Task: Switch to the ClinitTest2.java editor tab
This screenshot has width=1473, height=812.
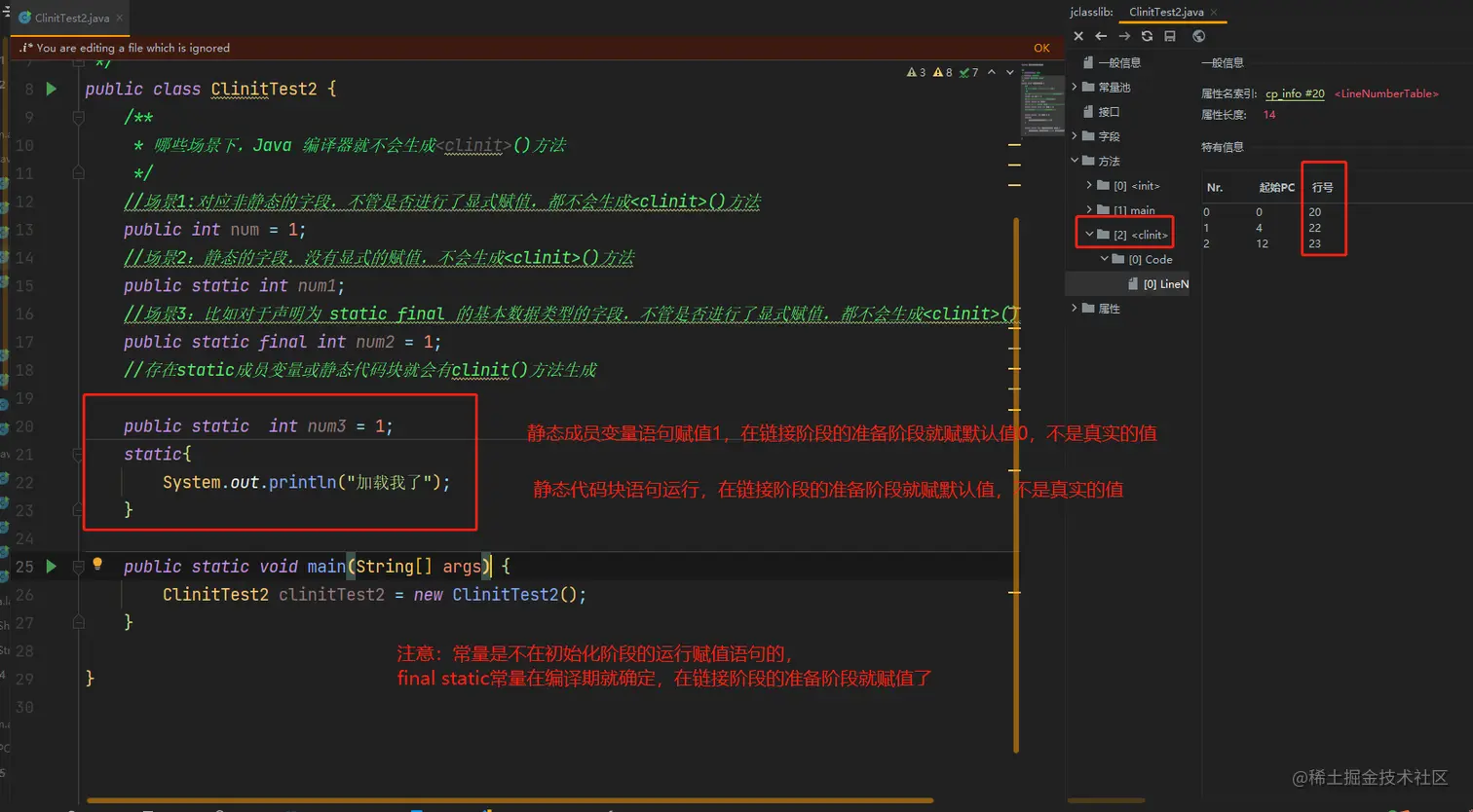Action: [x=72, y=18]
